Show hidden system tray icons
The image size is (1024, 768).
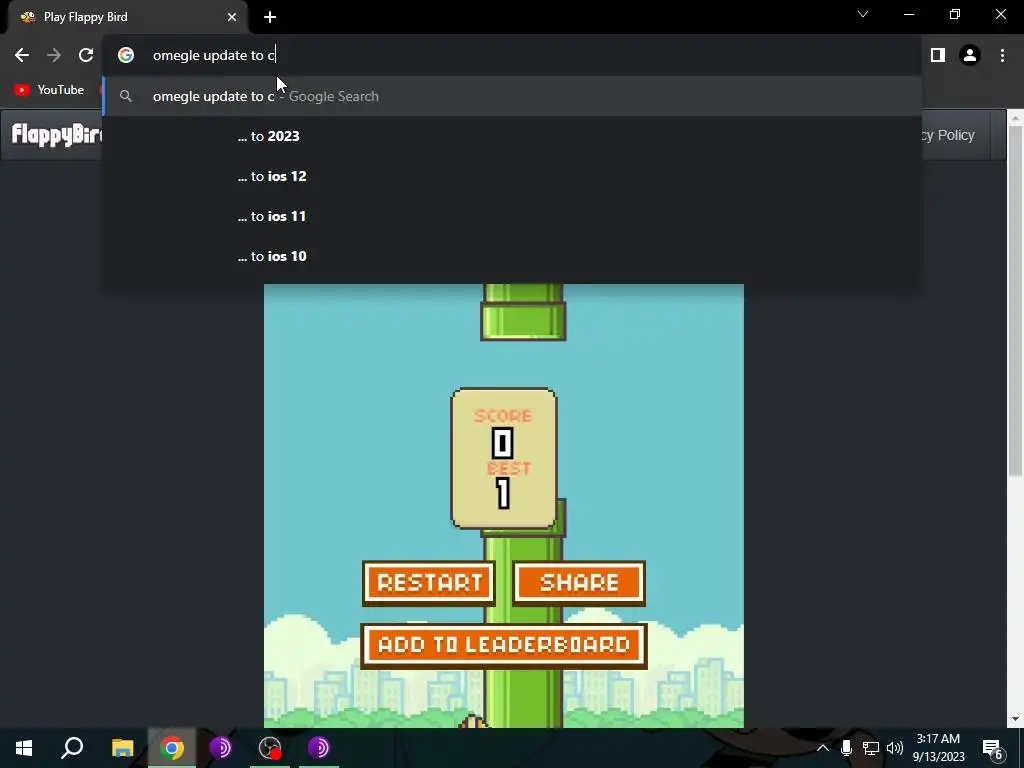coord(823,748)
